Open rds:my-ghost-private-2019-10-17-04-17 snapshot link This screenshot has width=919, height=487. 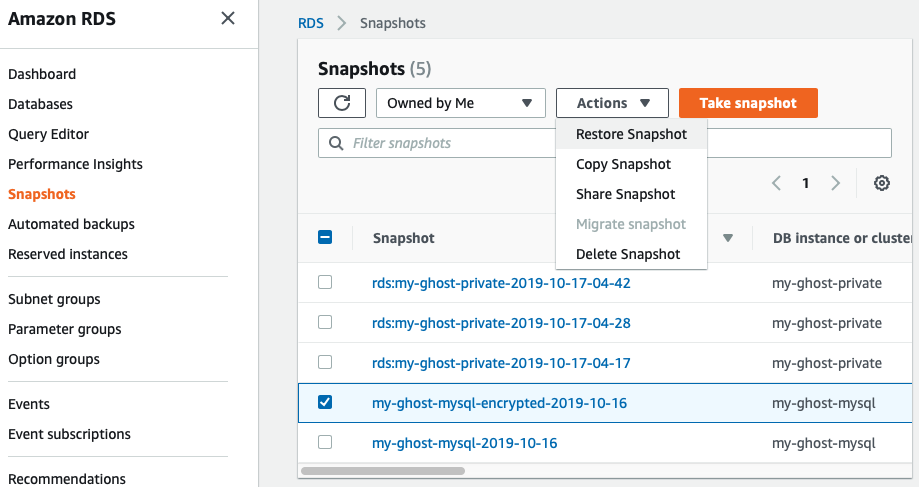501,363
